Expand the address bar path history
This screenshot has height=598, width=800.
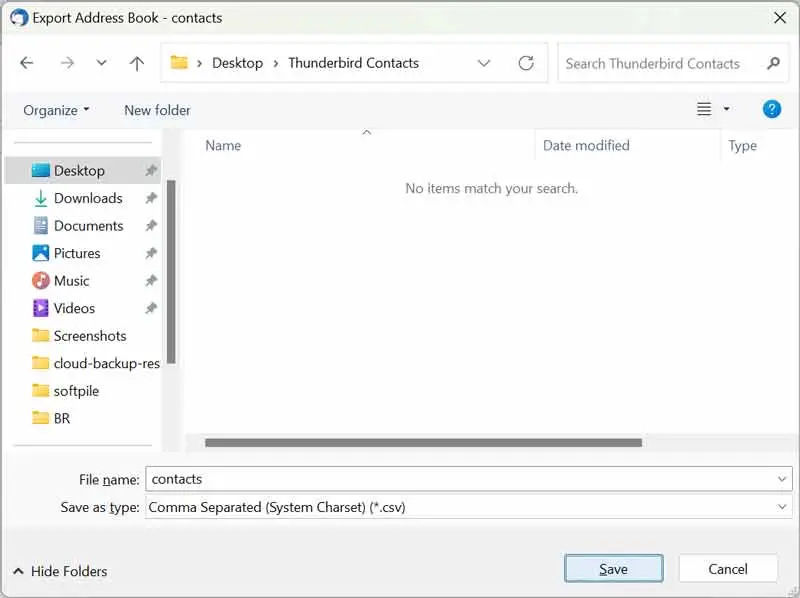coord(484,63)
